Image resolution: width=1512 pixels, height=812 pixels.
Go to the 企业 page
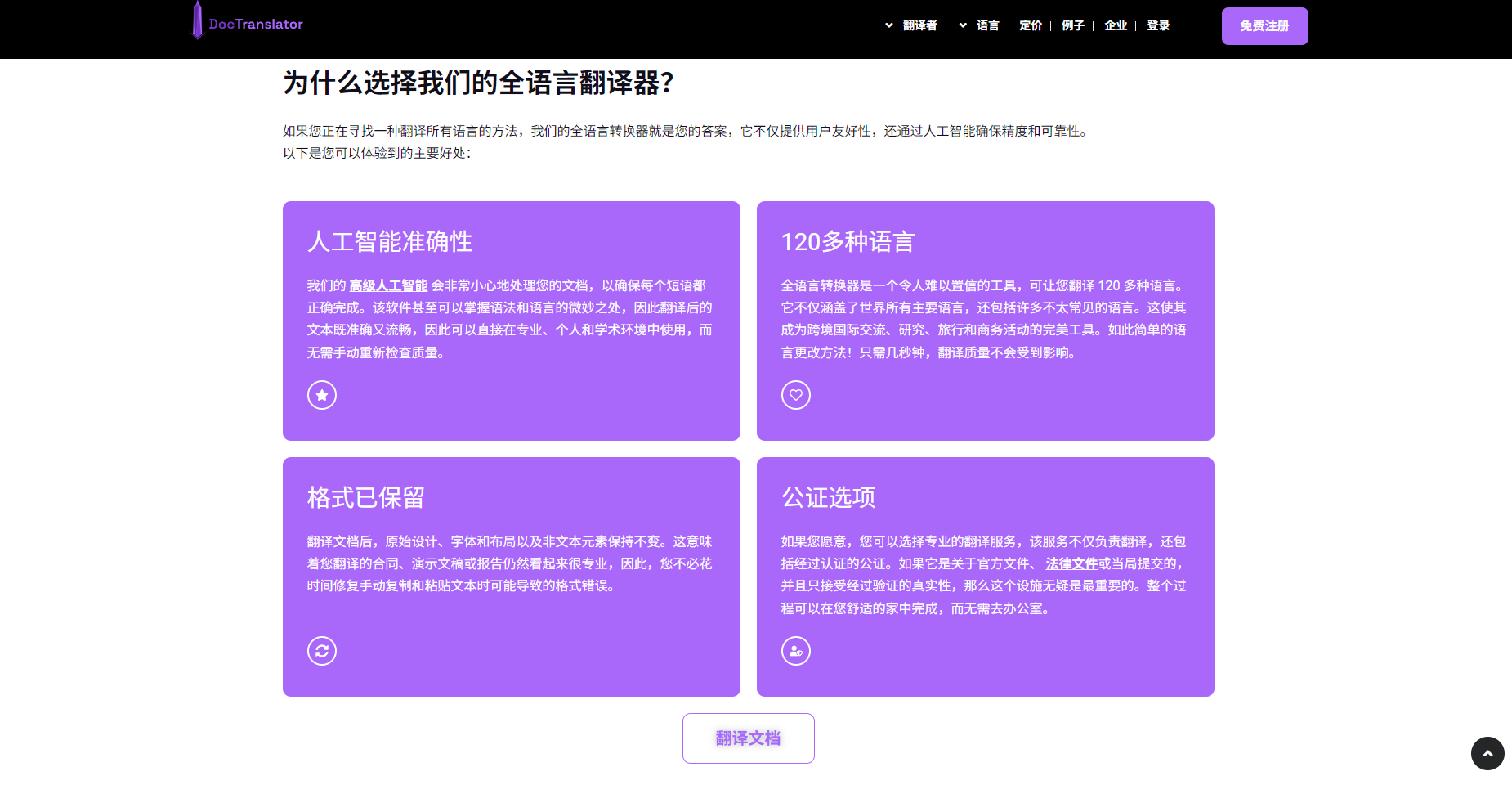tap(1116, 25)
